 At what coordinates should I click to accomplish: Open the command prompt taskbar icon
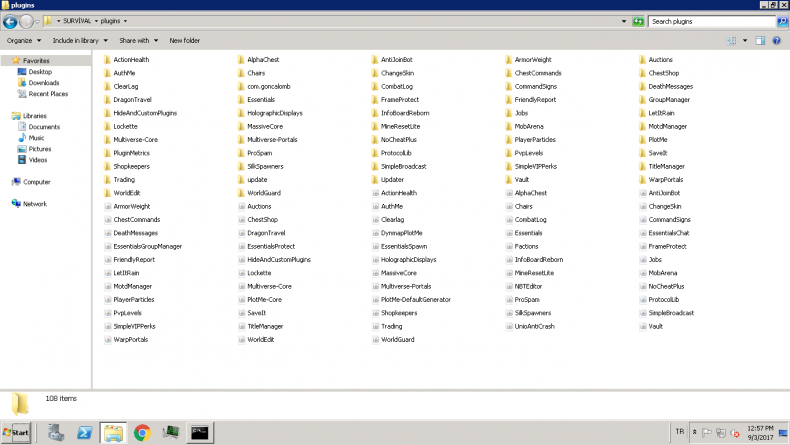[200, 432]
